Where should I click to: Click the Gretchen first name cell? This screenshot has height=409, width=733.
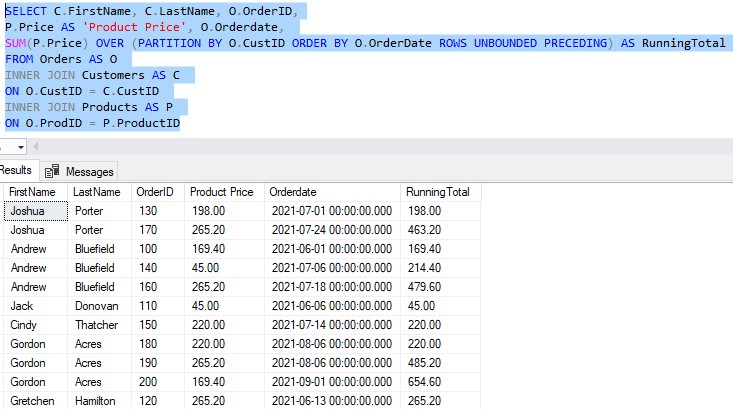coord(36,401)
